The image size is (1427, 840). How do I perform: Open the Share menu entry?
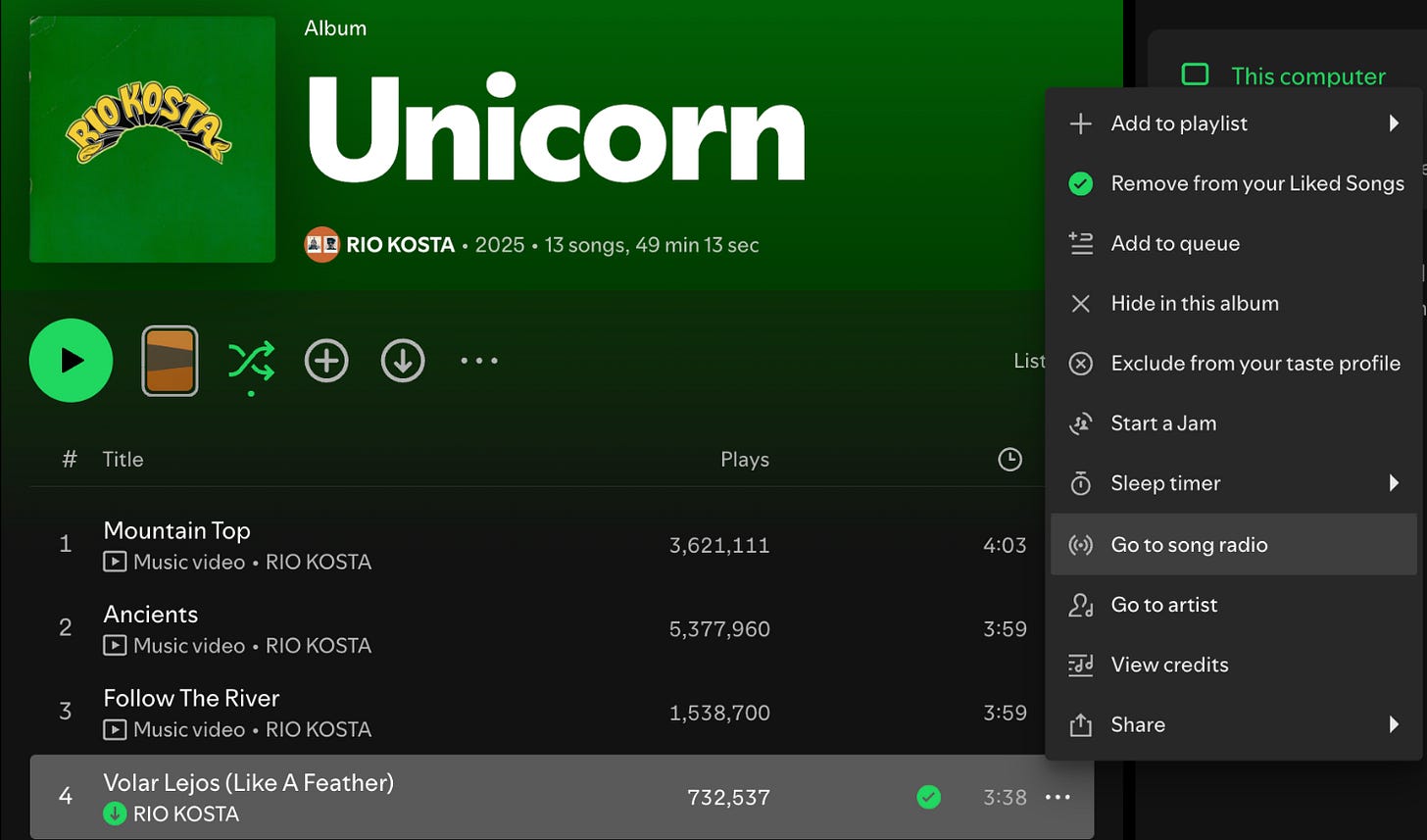click(x=1233, y=724)
